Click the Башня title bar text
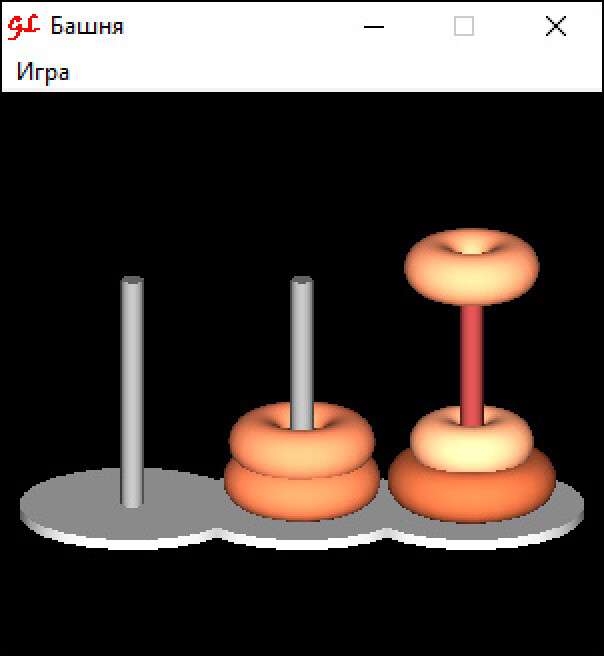 87,26
